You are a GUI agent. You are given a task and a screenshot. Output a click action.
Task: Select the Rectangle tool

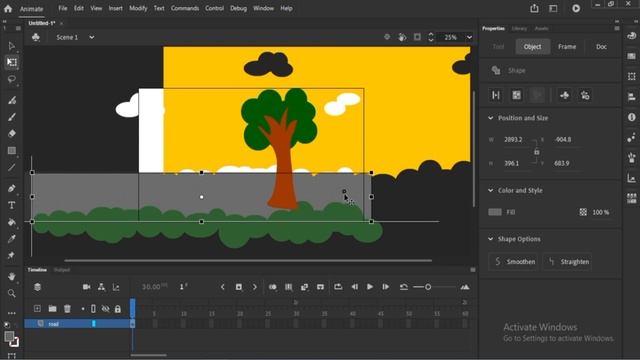tap(11, 151)
